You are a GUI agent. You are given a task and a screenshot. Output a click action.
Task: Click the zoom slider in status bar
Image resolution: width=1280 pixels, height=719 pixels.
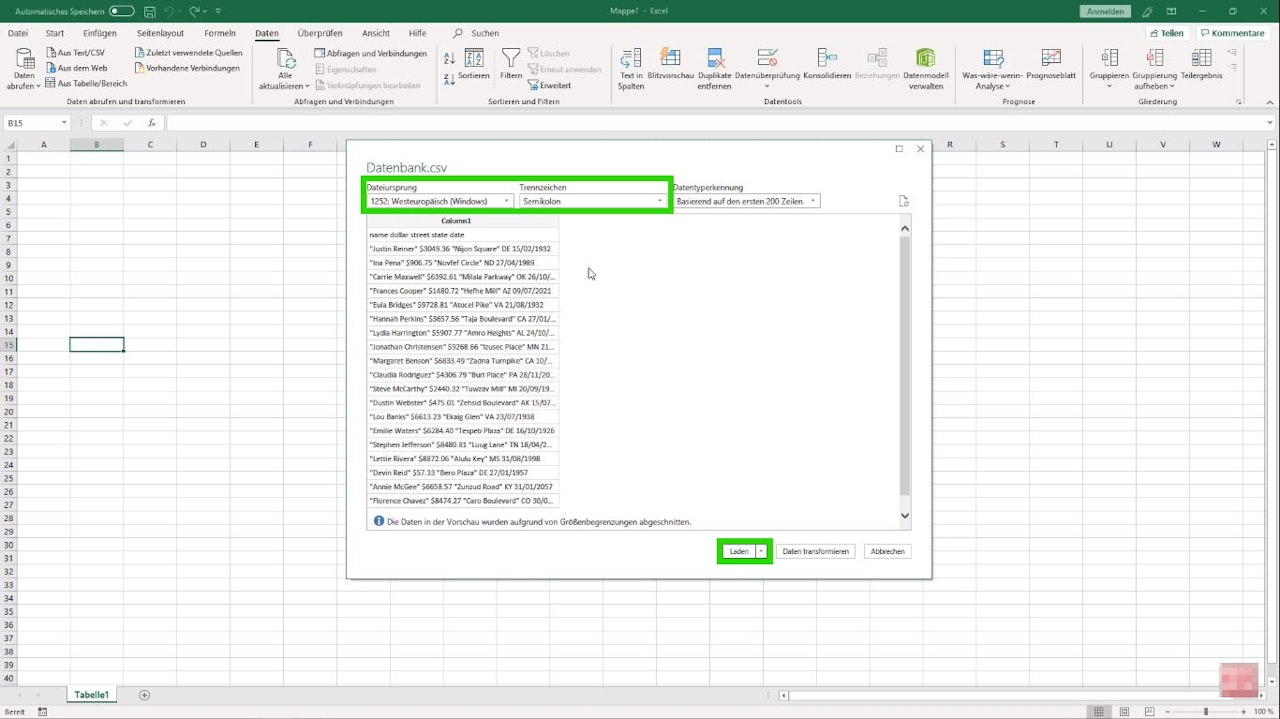(x=1205, y=711)
